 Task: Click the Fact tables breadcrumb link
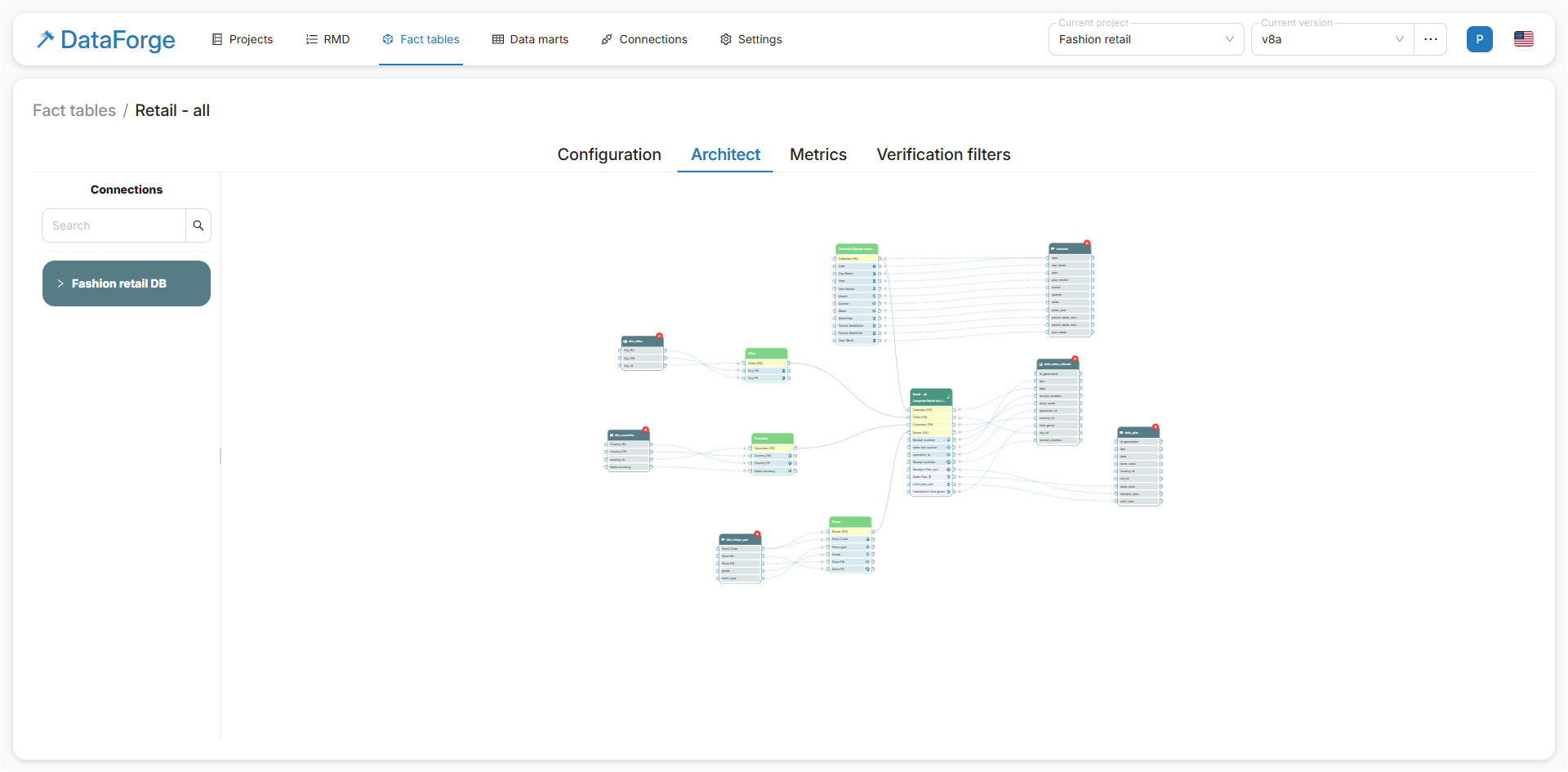pyautogui.click(x=74, y=110)
